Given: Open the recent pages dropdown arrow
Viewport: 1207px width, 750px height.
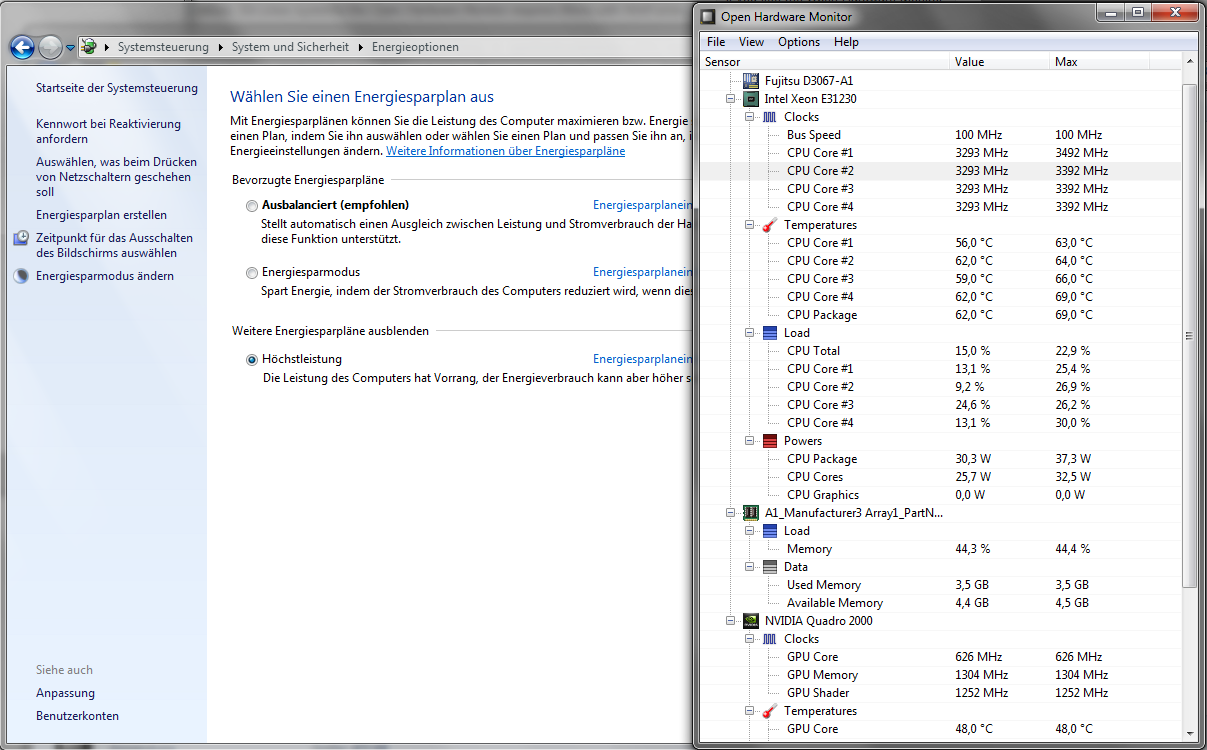Looking at the screenshot, I should [70, 47].
